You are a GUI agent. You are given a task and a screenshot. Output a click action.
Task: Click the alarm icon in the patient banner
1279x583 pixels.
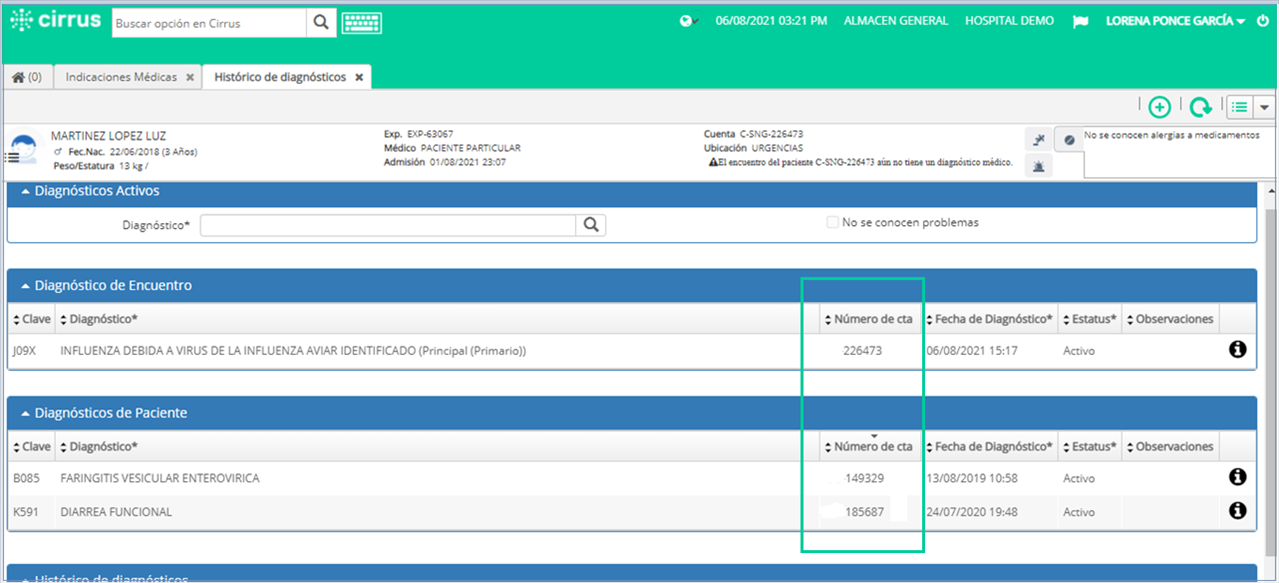tap(1038, 165)
